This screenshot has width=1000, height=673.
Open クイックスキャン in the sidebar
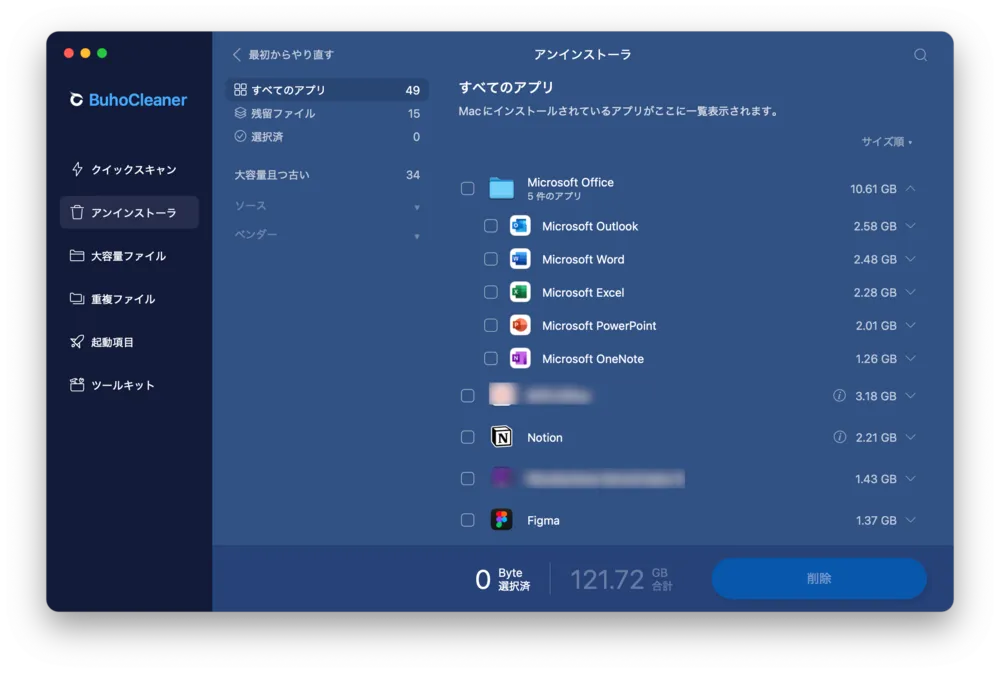coord(129,169)
